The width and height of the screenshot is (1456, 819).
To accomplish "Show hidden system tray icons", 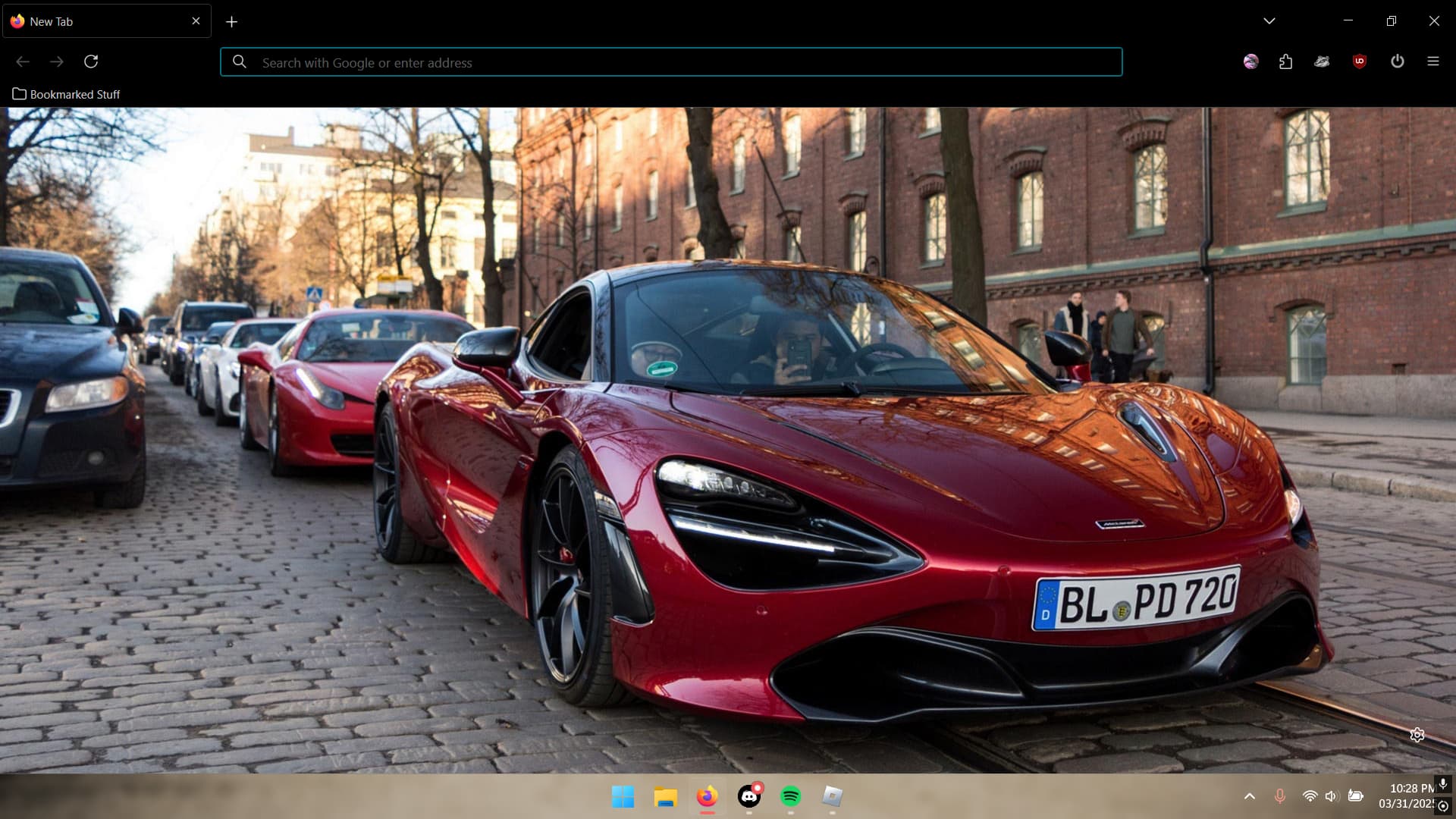I will coord(1249,796).
